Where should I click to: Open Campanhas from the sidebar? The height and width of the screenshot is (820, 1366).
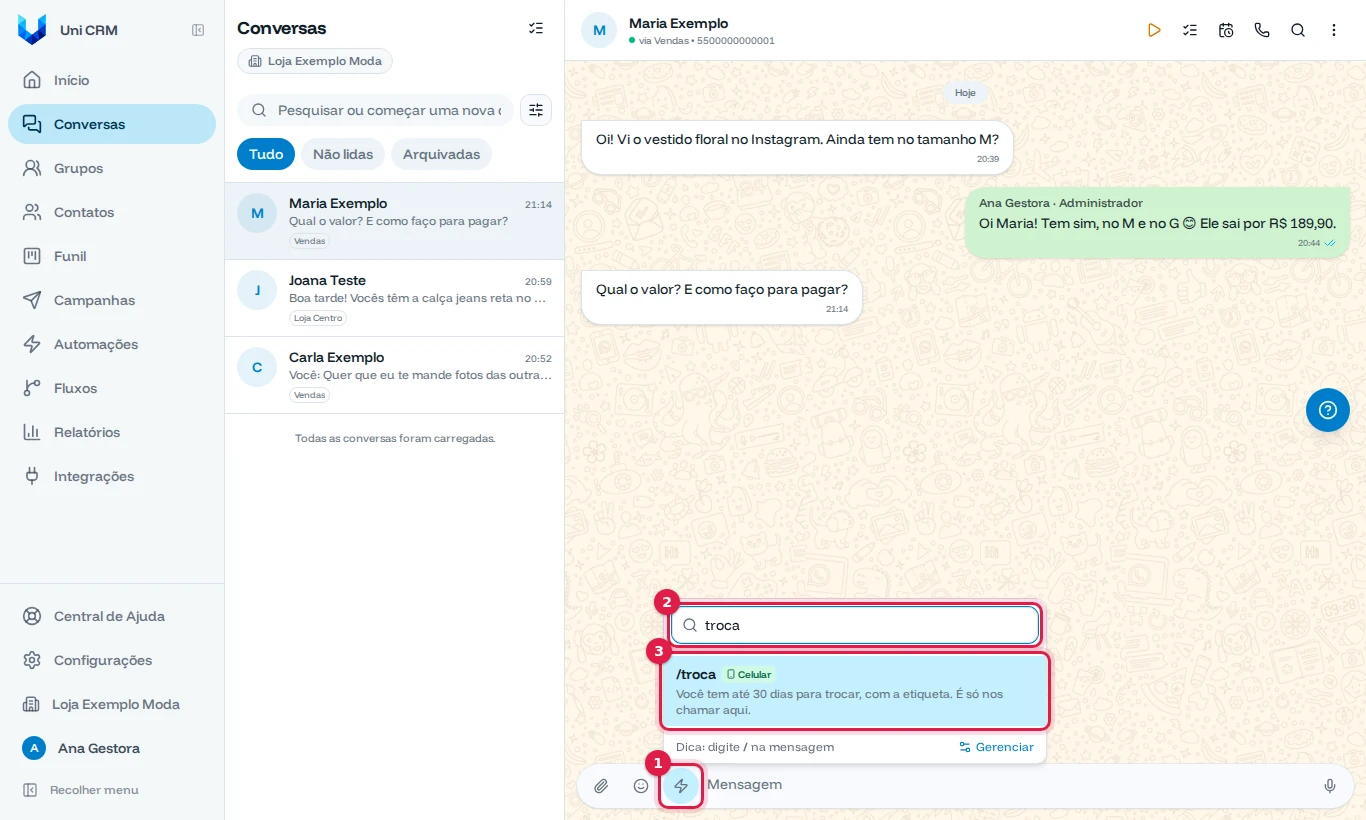(112, 300)
